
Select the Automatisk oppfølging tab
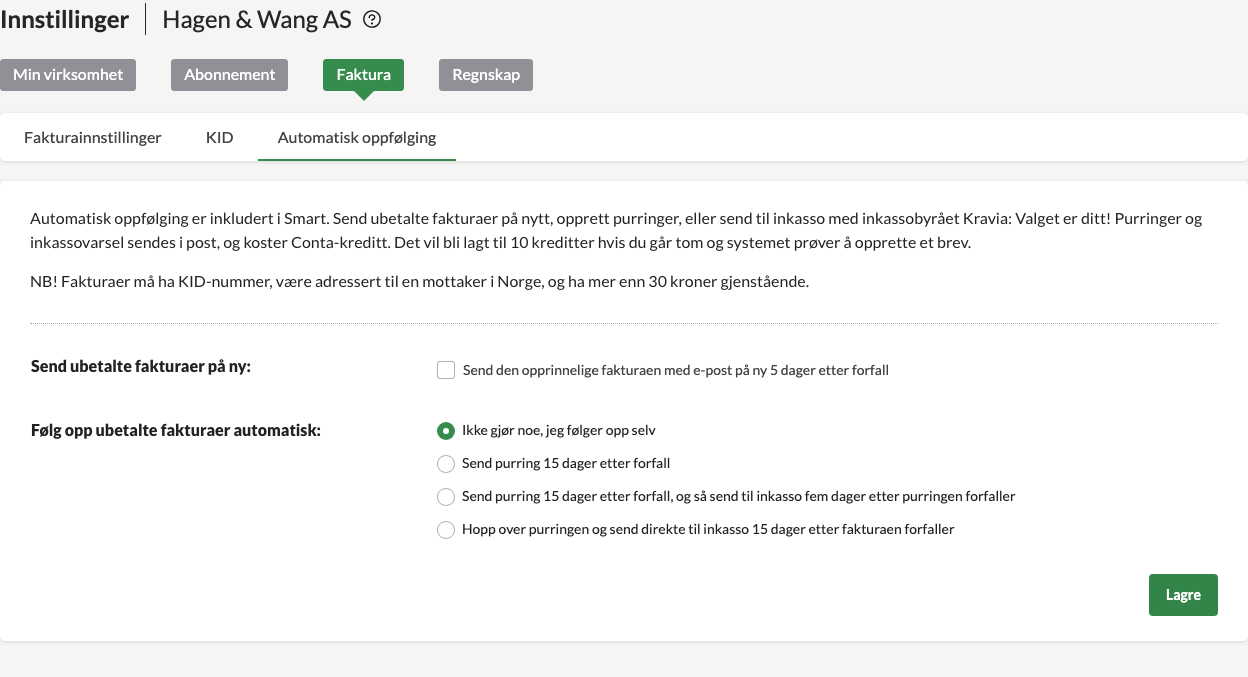point(357,138)
